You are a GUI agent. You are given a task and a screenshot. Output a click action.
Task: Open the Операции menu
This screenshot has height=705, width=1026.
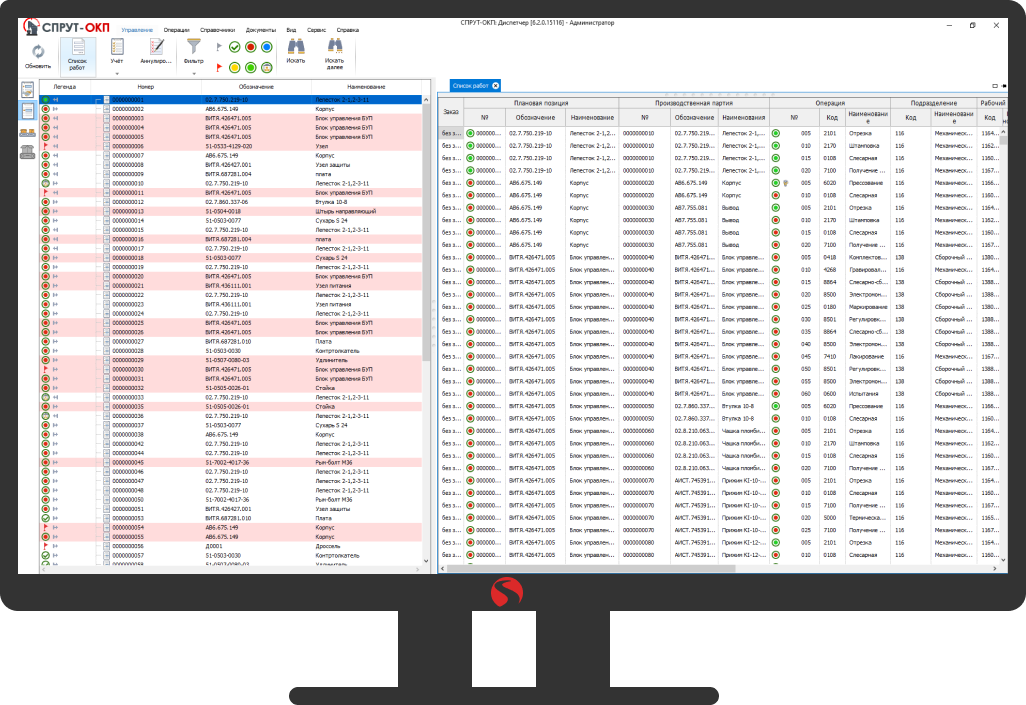[x=176, y=31]
